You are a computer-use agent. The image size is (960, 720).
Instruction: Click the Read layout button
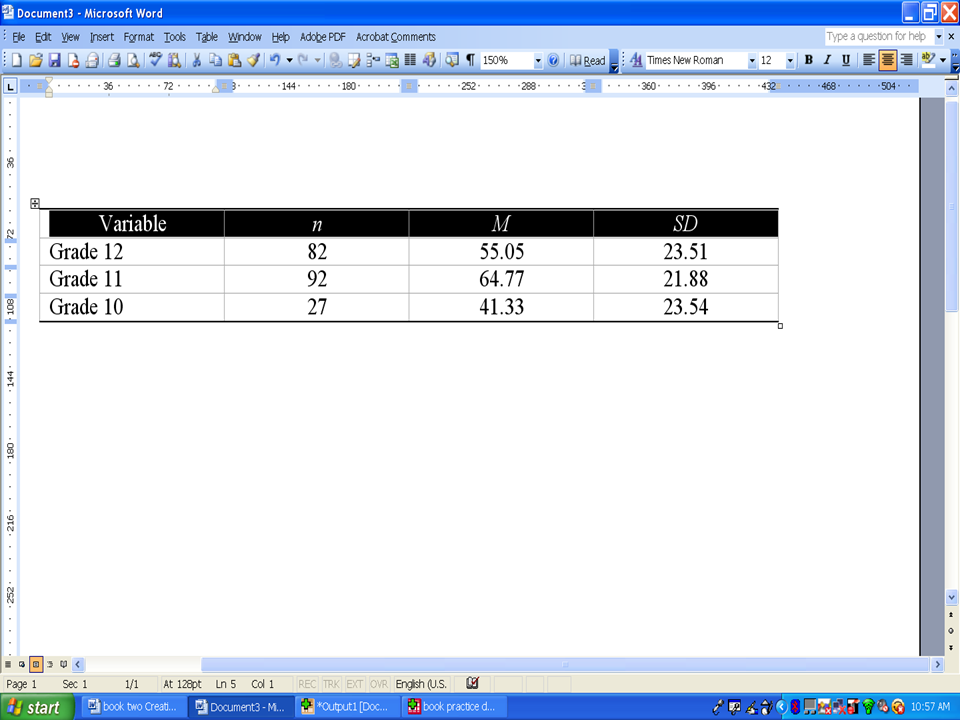(x=587, y=60)
